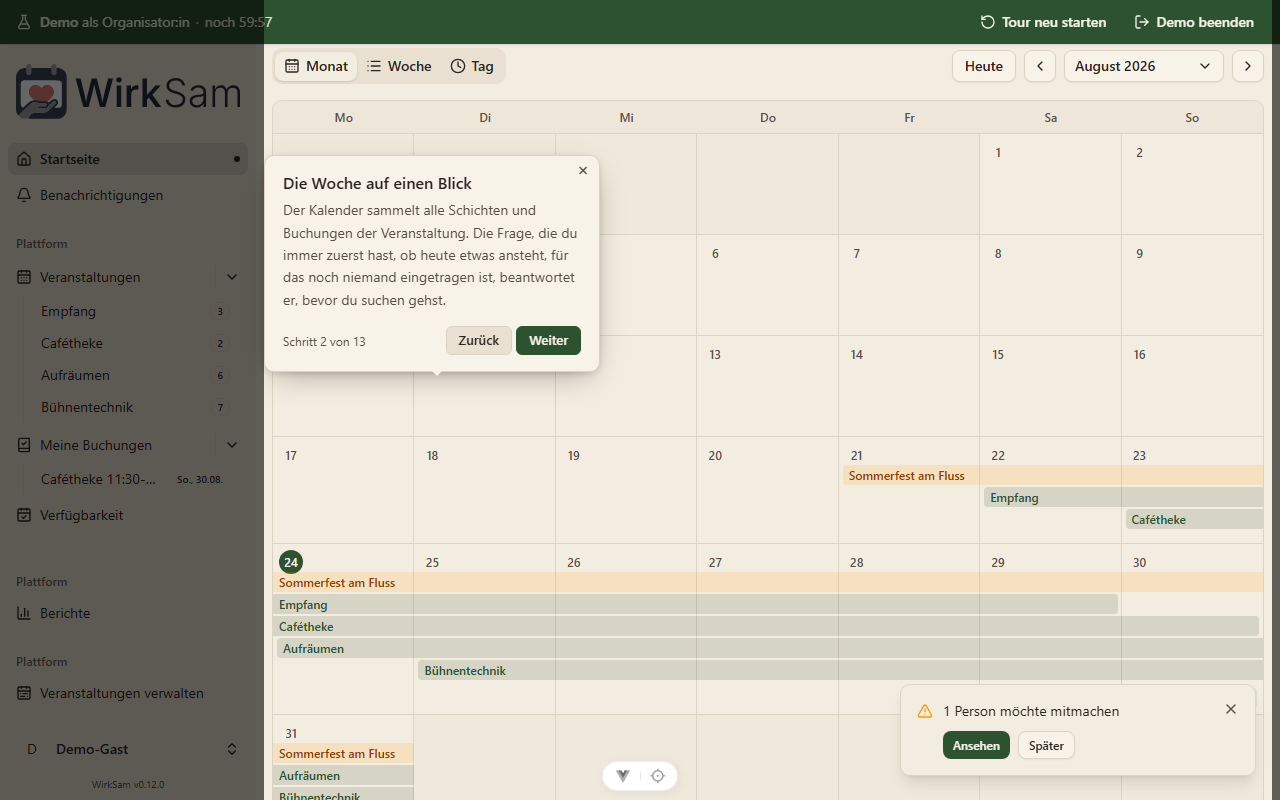This screenshot has height=800, width=1280.
Task: Open Bühnentechnik in the sidebar
Action: pos(134,407)
